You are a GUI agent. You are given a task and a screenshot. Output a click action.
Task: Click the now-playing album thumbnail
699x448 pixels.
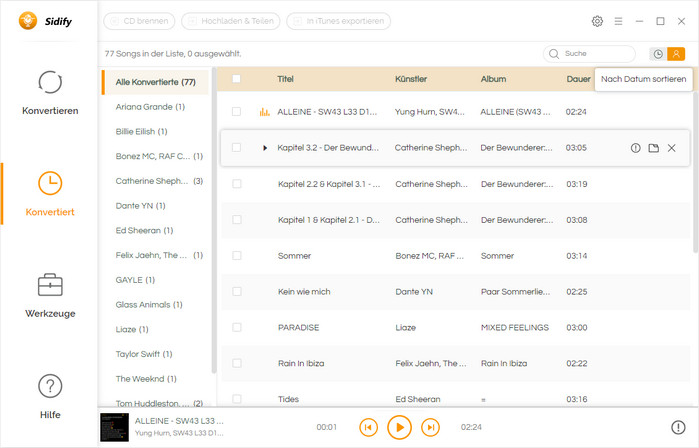coord(115,427)
